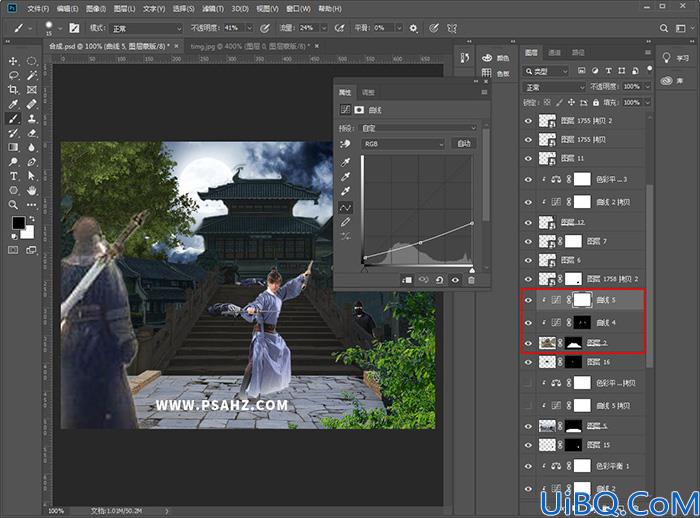Screen dimensions: 700x518
Task: Click the background white color swatch
Action: [x=29, y=233]
